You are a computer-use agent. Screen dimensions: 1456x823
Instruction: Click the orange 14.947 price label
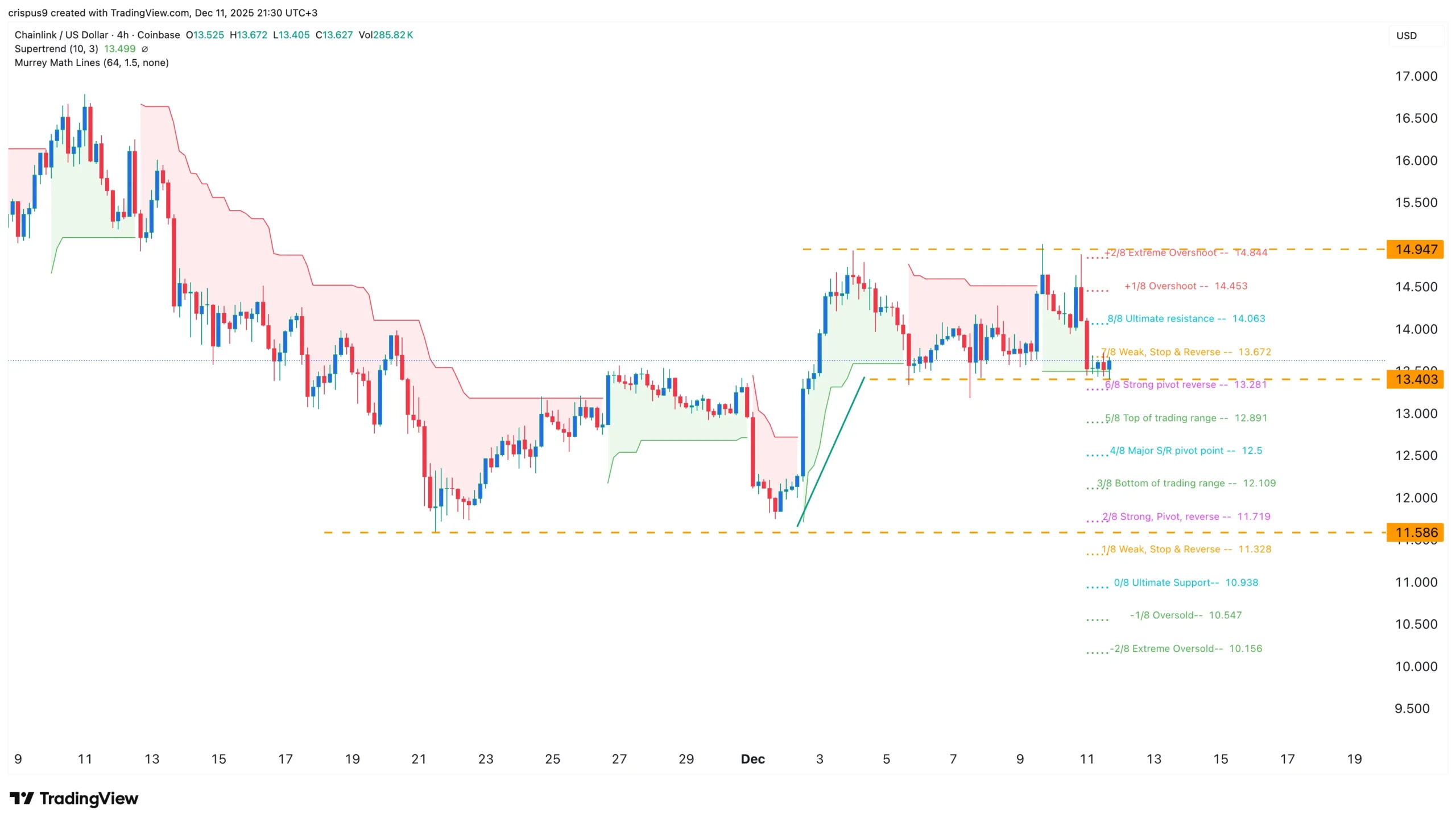point(1415,250)
